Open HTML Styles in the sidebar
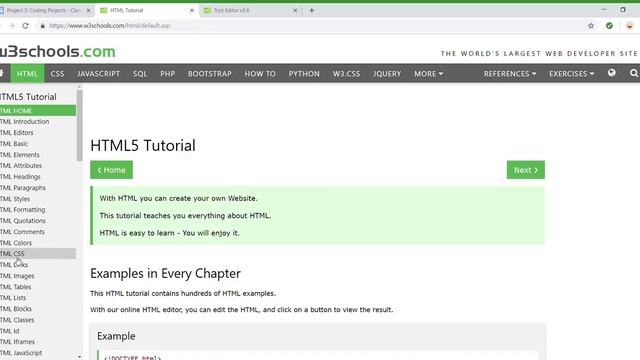640x360 pixels. 38,199
